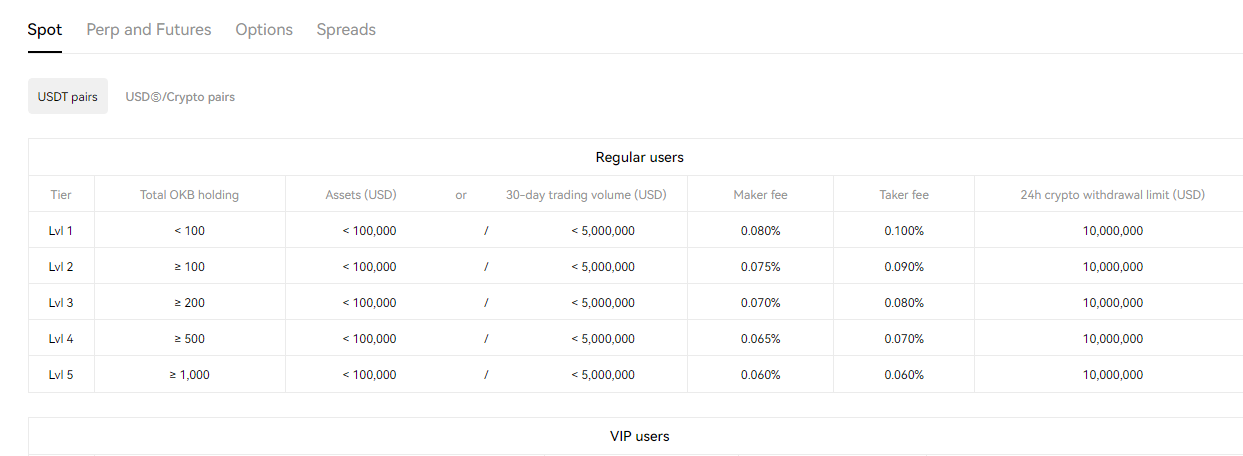Image resolution: width=1243 pixels, height=456 pixels.
Task: Select the Lvl 1 tier row
Action: point(635,231)
